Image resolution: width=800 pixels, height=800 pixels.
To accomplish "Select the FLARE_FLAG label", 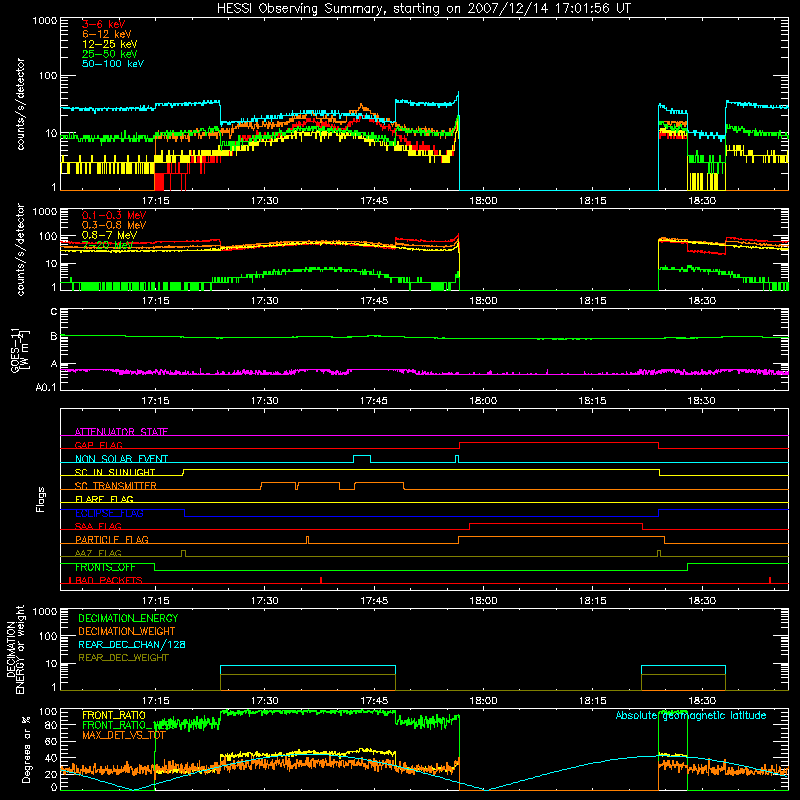I will pos(104,499).
